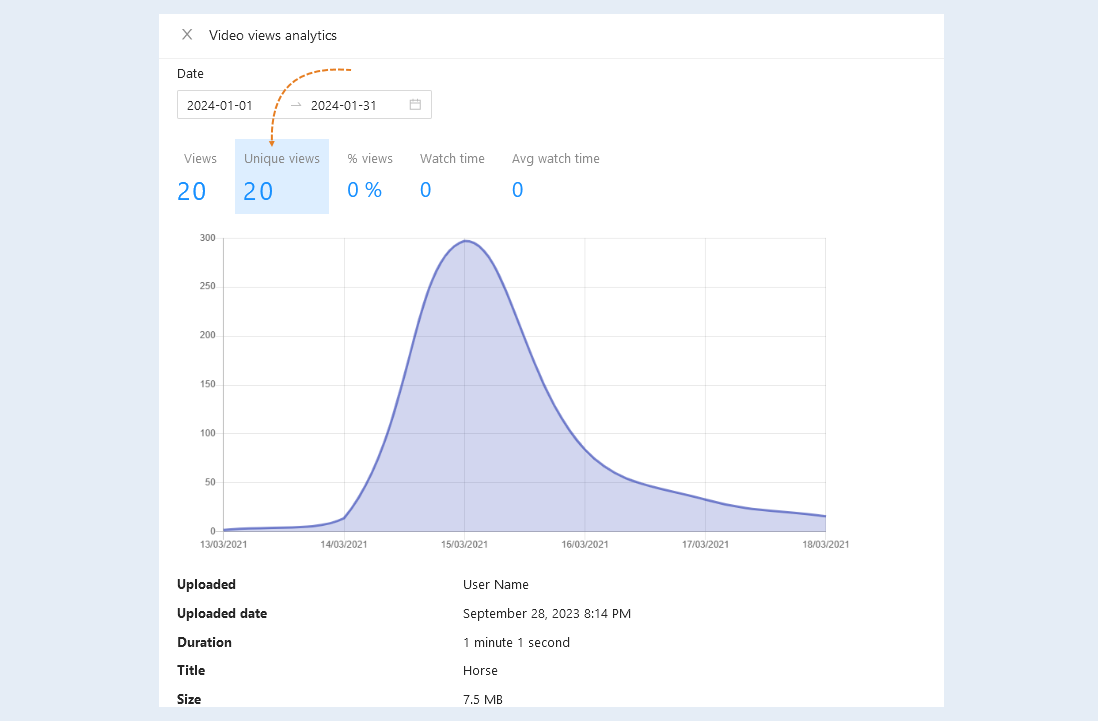
Task: Click the arrow between date fields
Action: [x=296, y=105]
